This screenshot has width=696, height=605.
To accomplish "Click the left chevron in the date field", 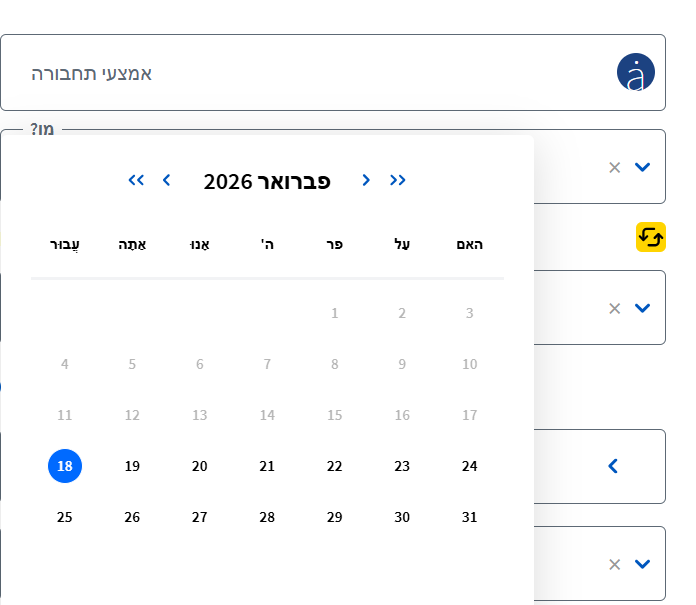I will [613, 466].
